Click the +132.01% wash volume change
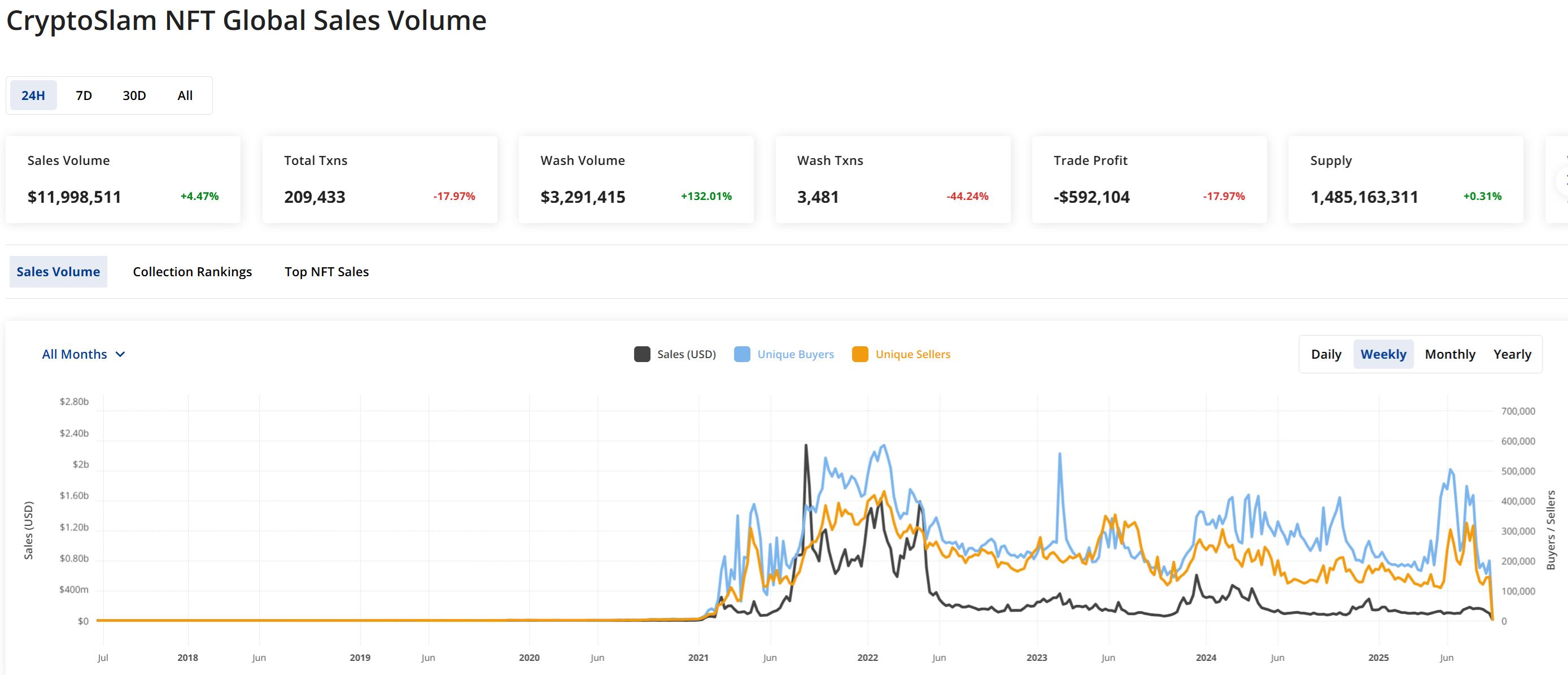Screen dimensions: 1568x675 (x=706, y=196)
